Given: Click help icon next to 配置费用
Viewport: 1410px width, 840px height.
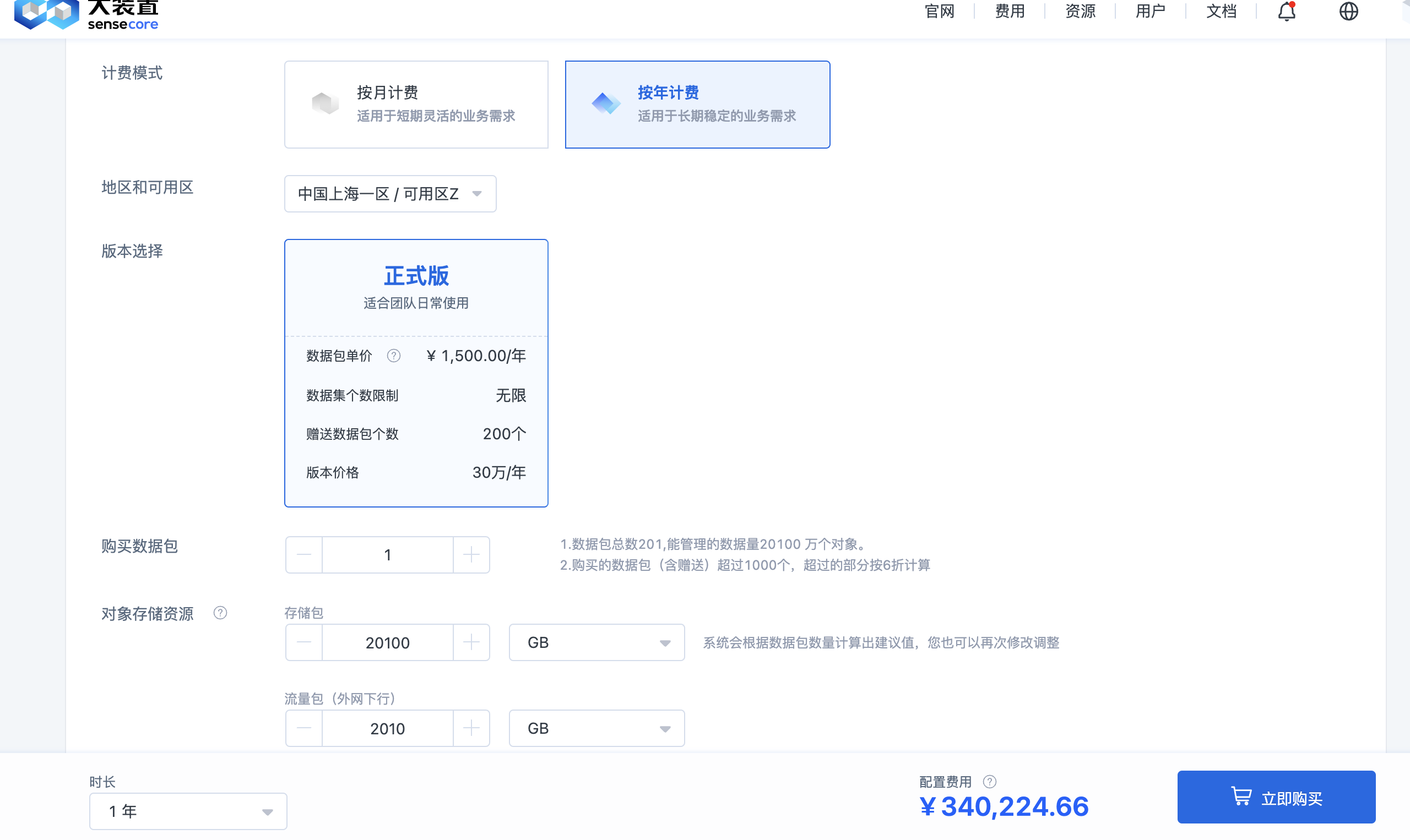Looking at the screenshot, I should [x=989, y=782].
